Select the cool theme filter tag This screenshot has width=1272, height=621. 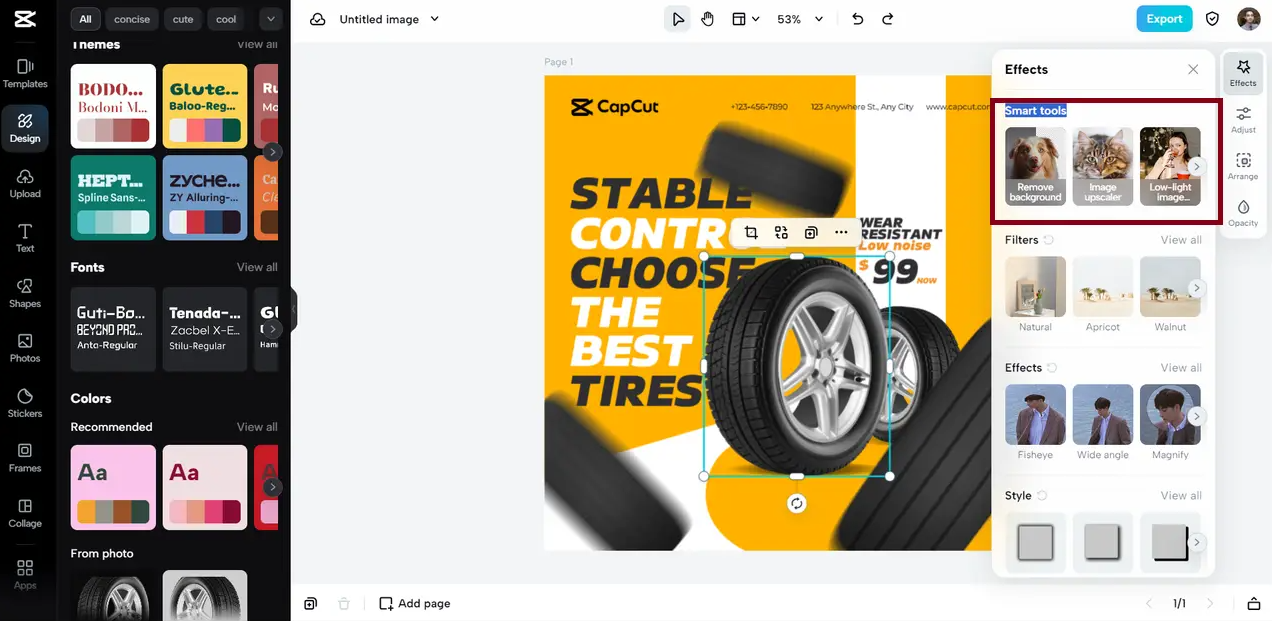[227, 19]
